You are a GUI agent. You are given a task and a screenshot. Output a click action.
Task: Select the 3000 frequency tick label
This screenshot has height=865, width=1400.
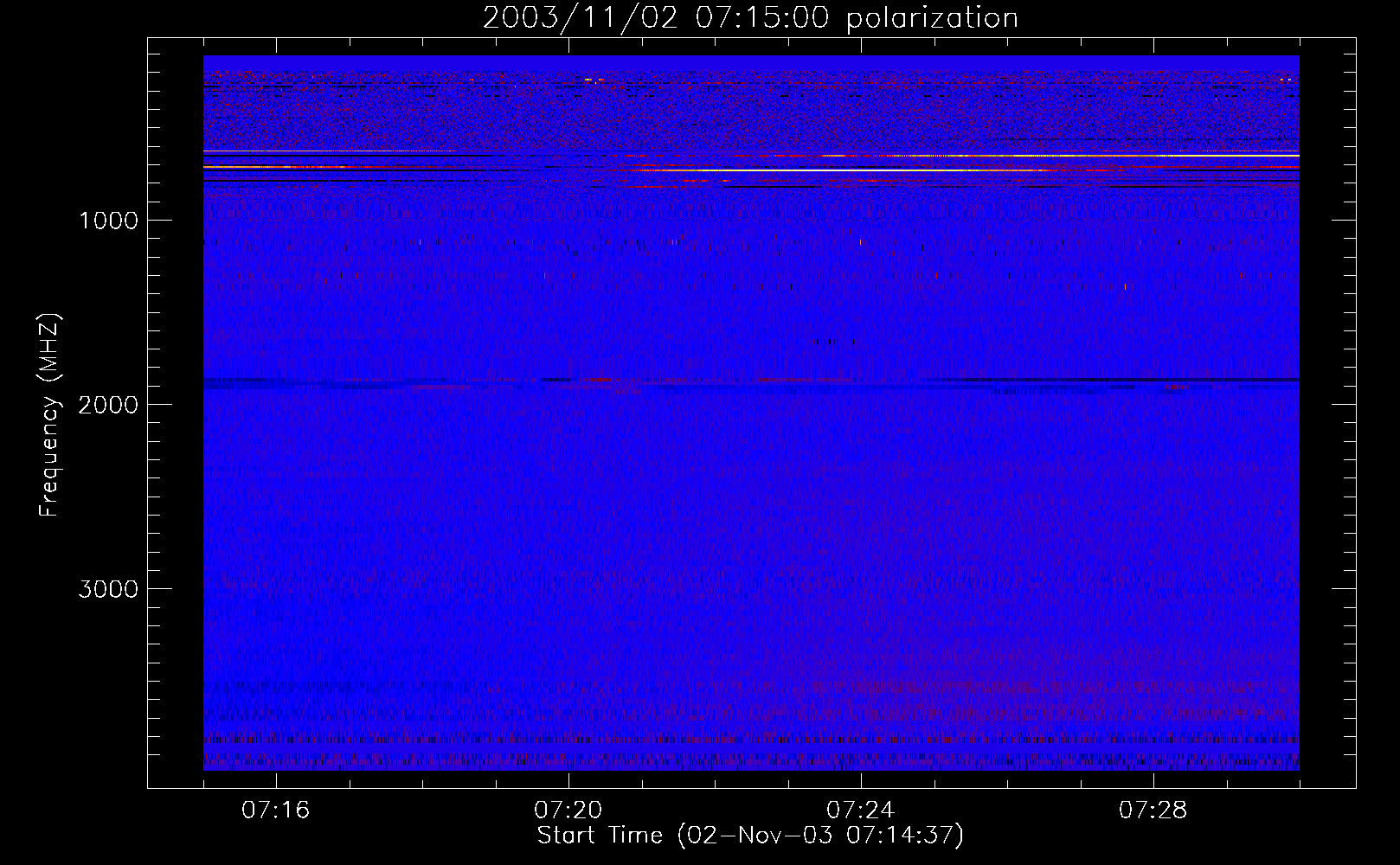[108, 589]
